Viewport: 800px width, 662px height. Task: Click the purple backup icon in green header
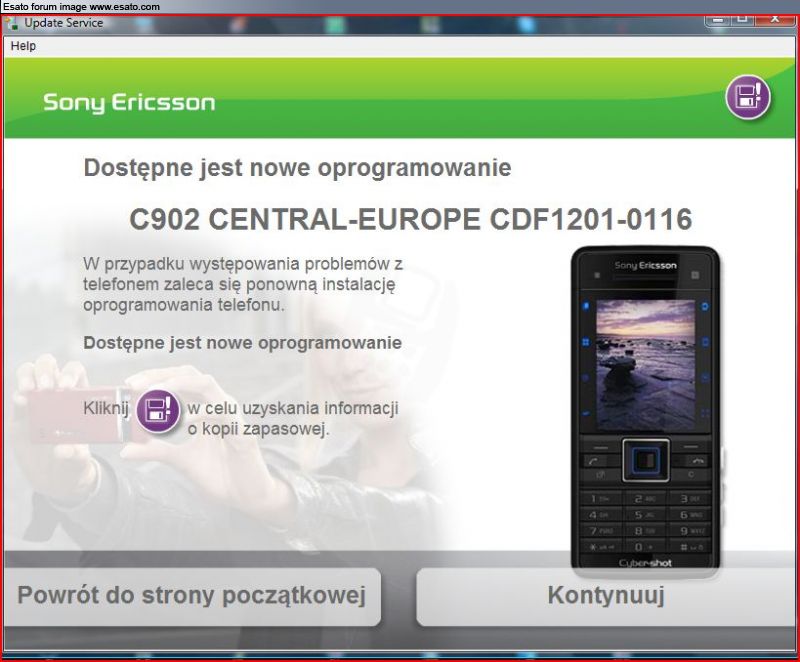coord(748,97)
